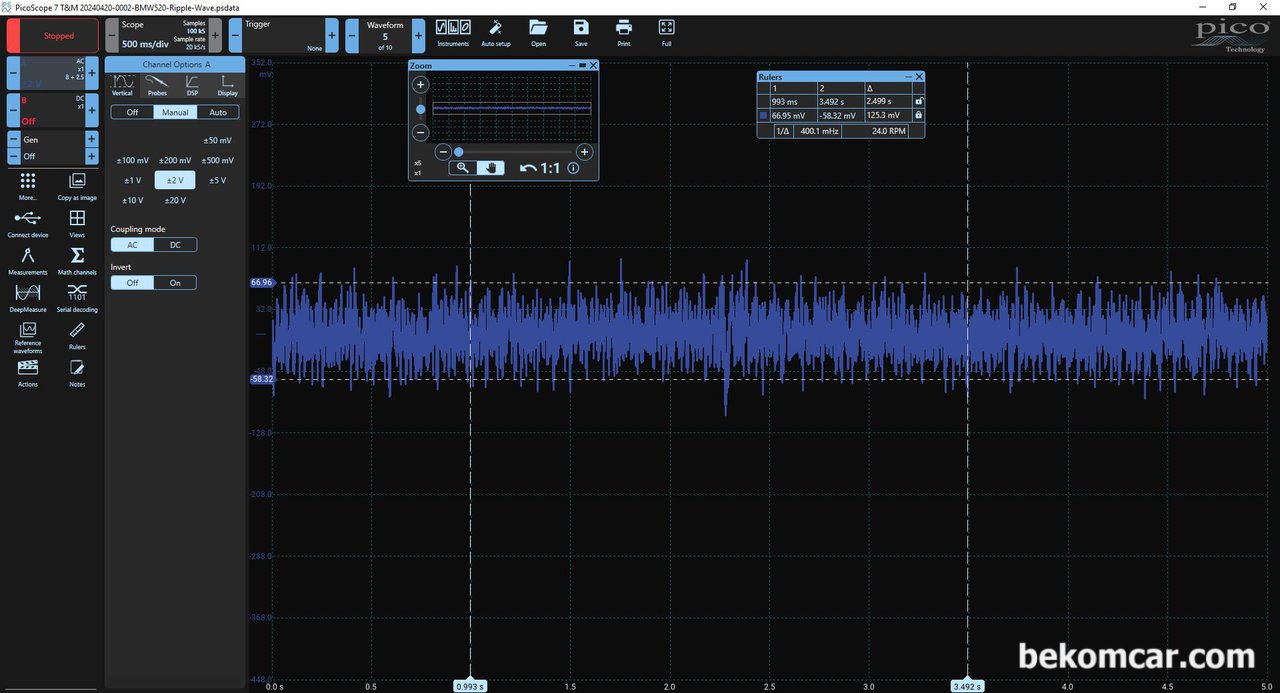The width and height of the screenshot is (1280, 693).
Task: Show zoom info in Zoom panel
Action: point(573,168)
